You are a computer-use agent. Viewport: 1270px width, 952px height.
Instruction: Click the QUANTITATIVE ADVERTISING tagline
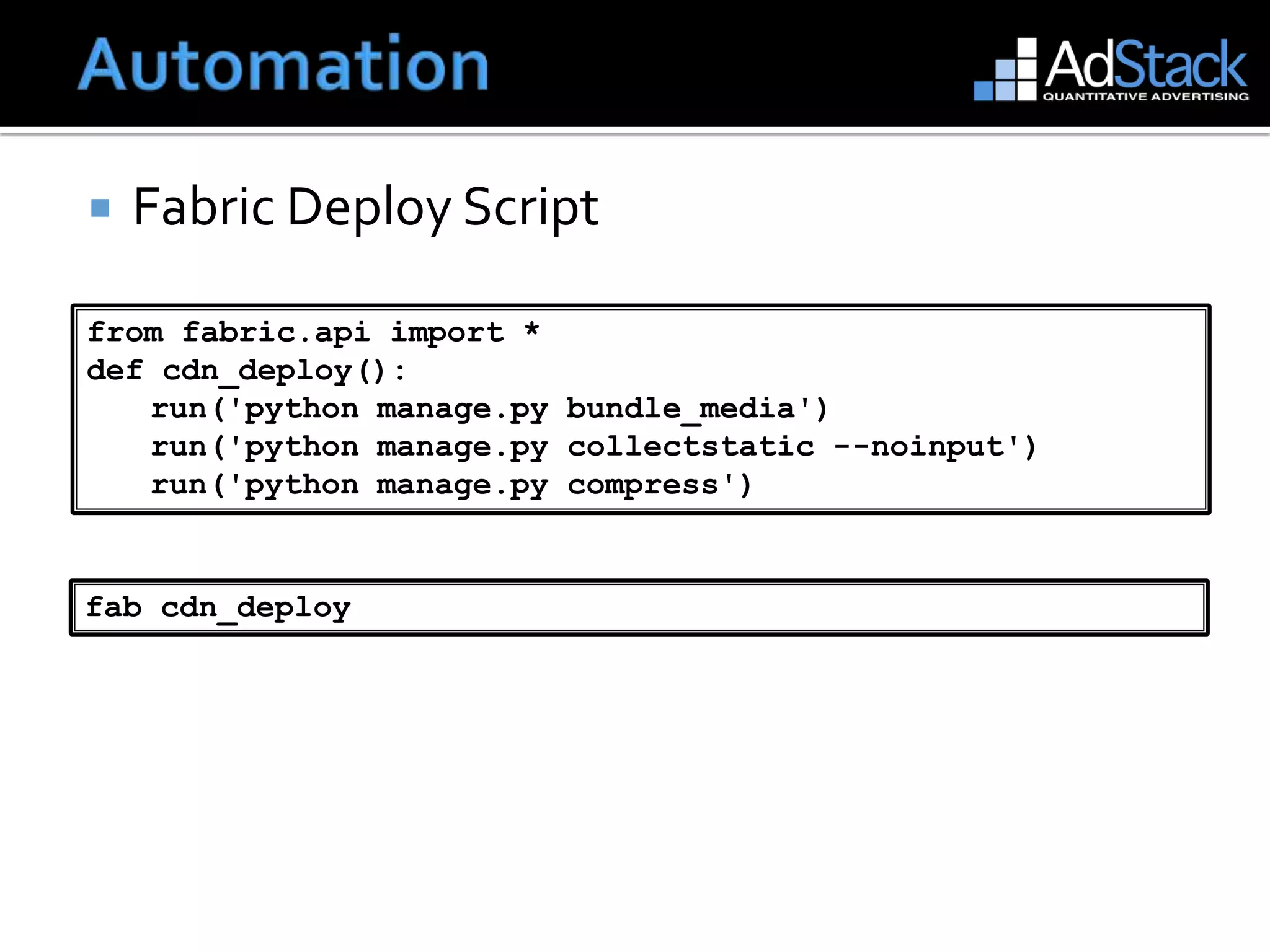point(1146,97)
